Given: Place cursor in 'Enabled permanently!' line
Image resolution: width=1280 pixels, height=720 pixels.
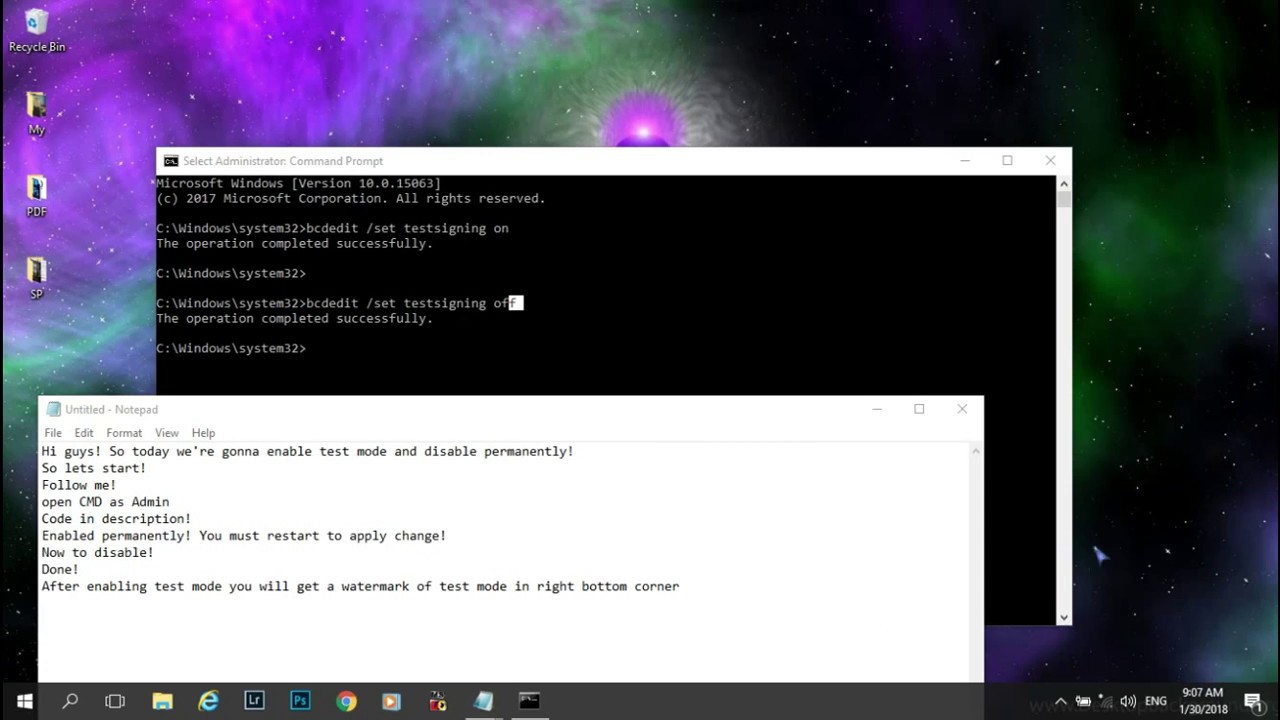Looking at the screenshot, I should pyautogui.click(x=243, y=536).
